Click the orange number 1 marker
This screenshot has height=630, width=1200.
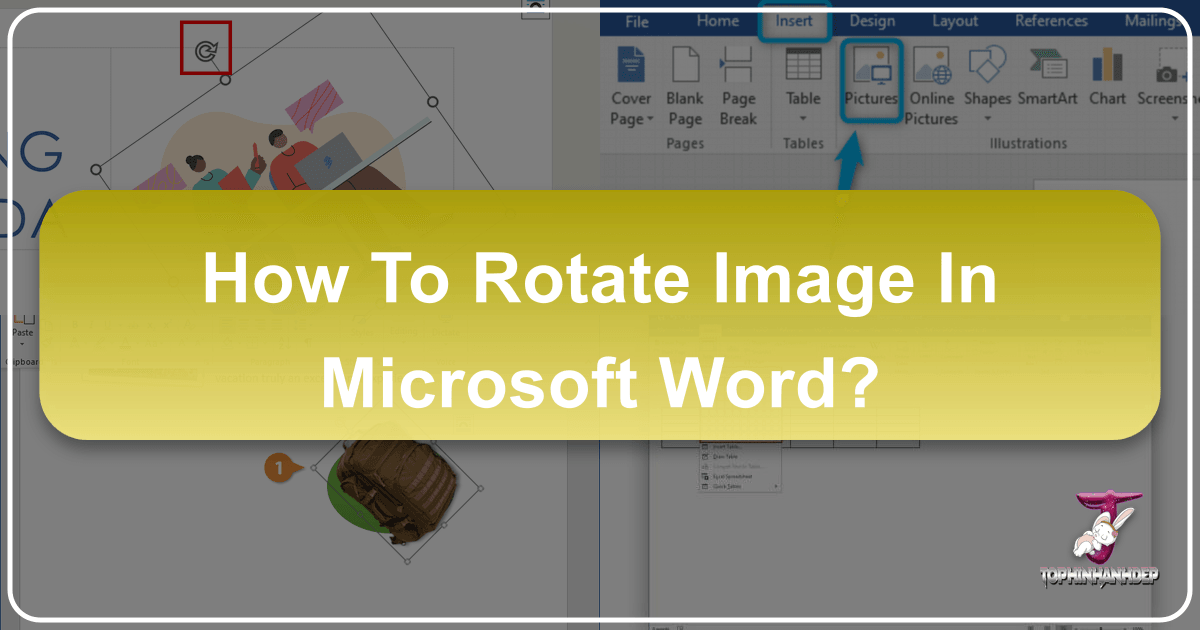[276, 466]
